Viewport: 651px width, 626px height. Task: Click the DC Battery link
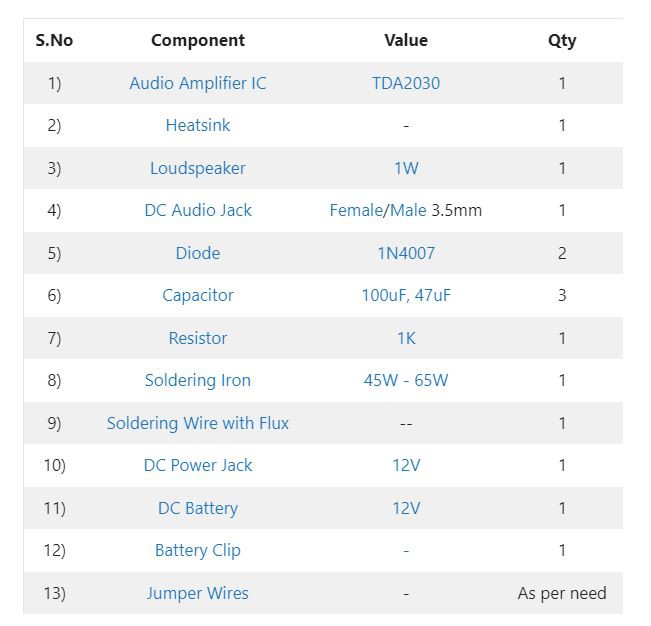click(198, 509)
